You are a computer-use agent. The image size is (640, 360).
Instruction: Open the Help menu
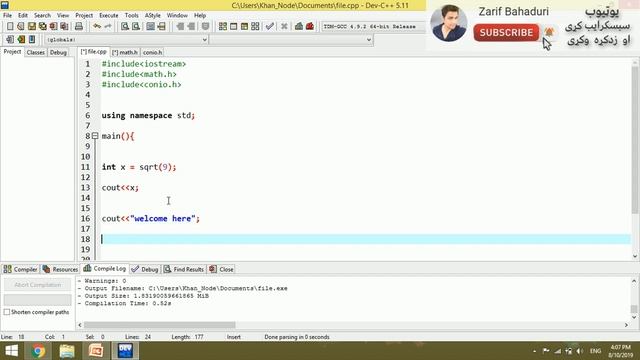point(200,16)
